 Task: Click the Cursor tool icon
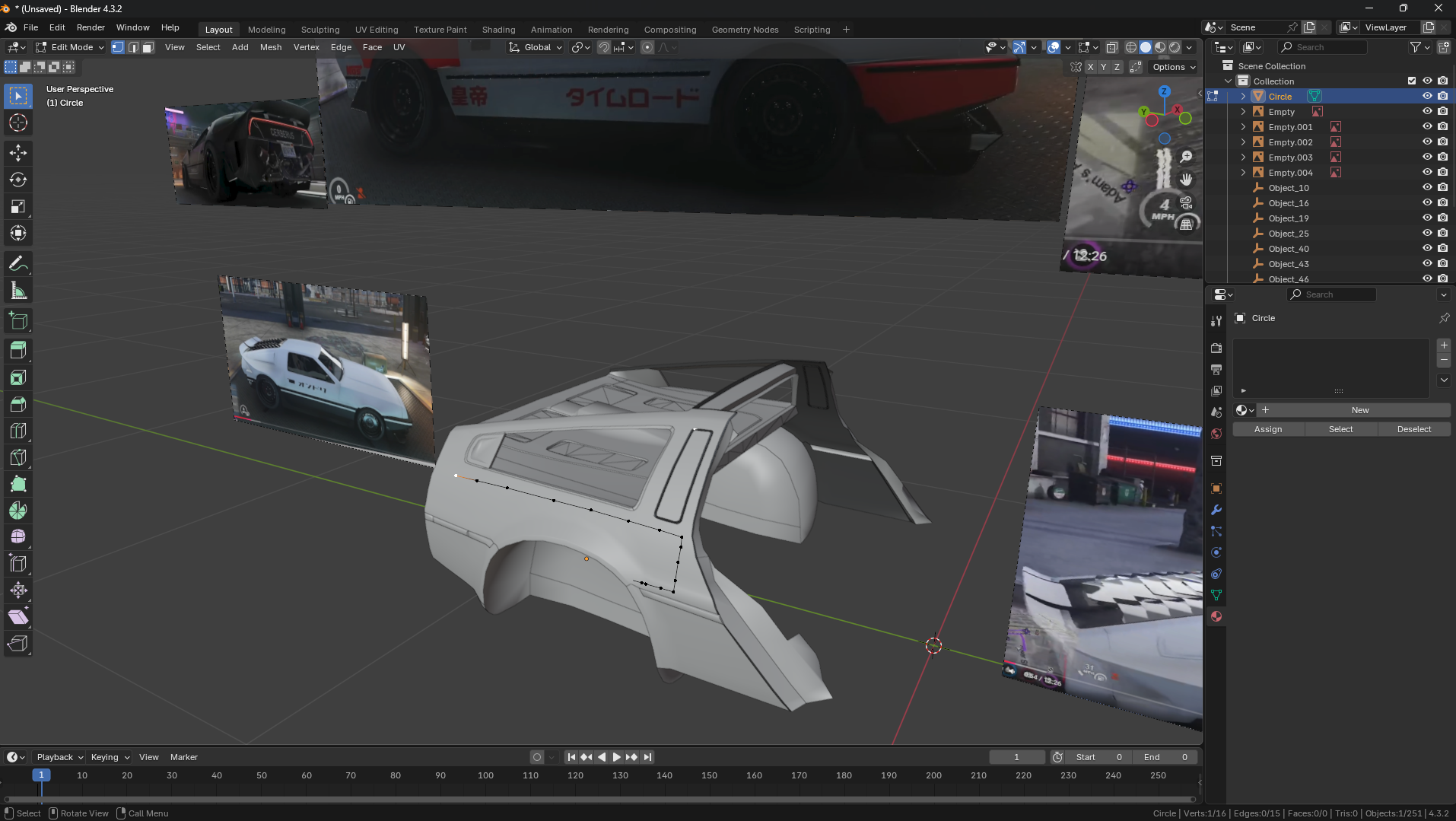click(18, 123)
